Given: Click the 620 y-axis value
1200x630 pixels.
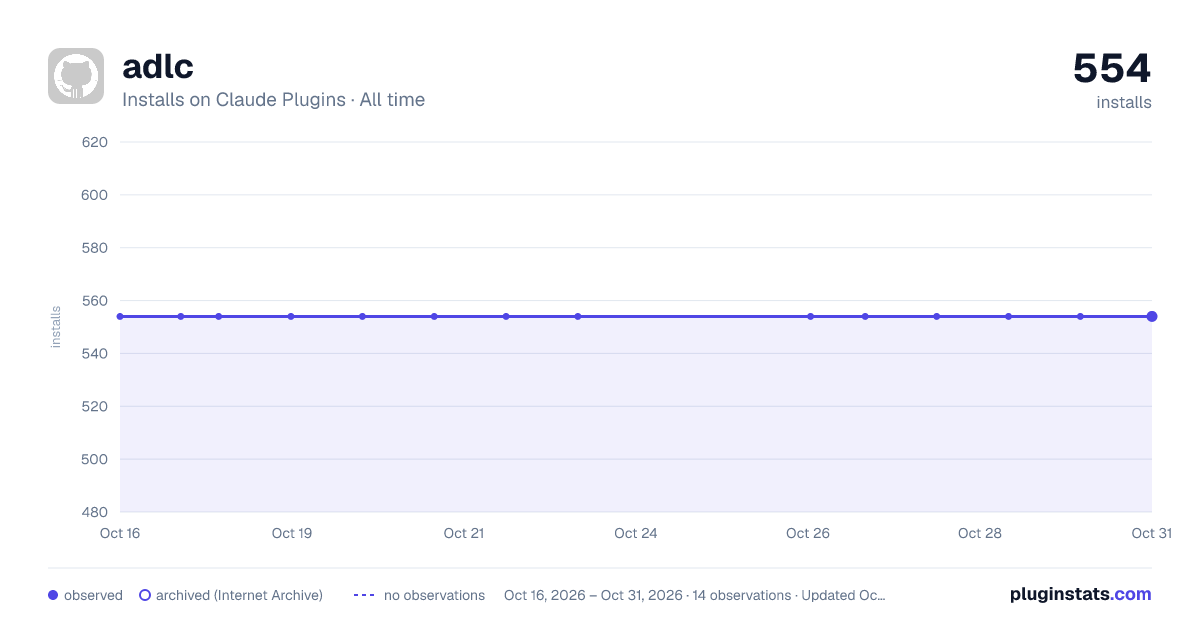Looking at the screenshot, I should [x=94, y=142].
